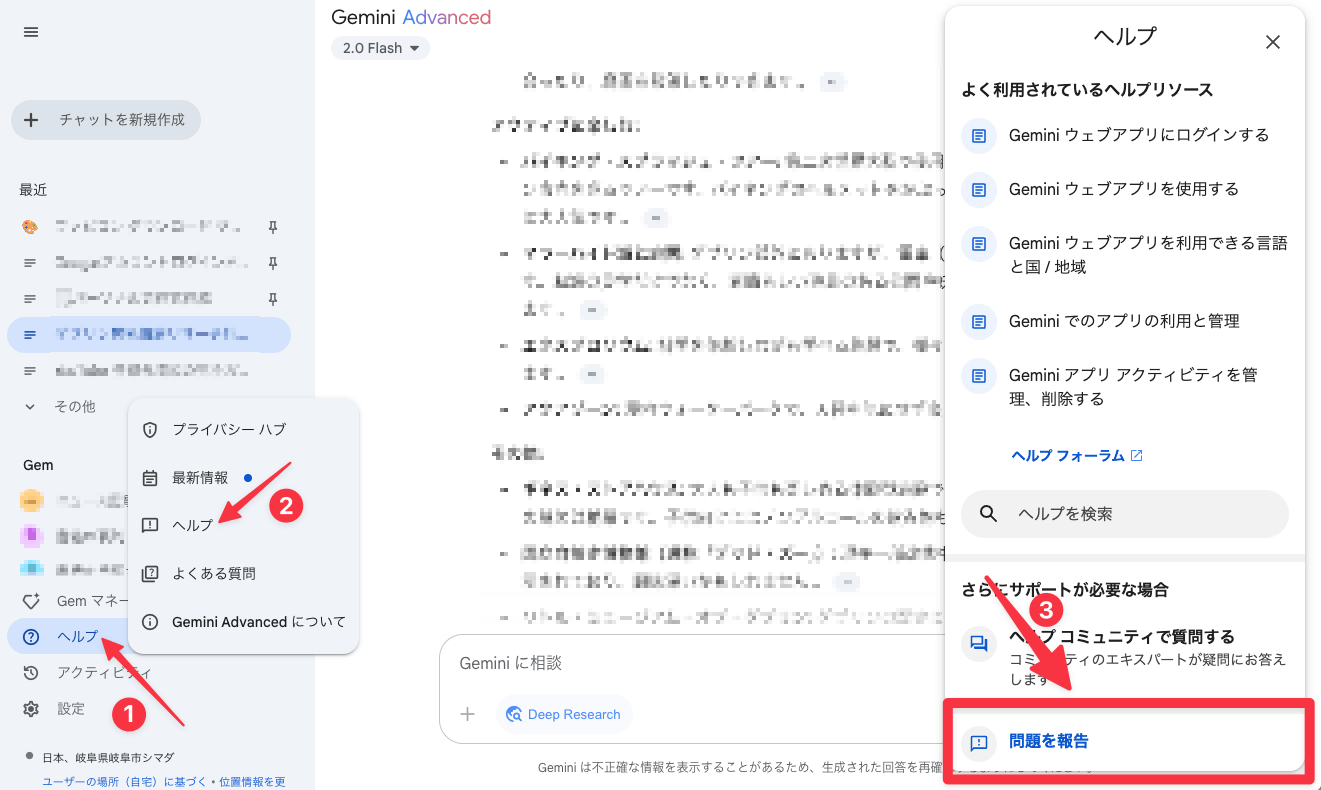Open Gemini ウェブアプリを利用できる言語と国 / 地域 article

click(1125, 255)
